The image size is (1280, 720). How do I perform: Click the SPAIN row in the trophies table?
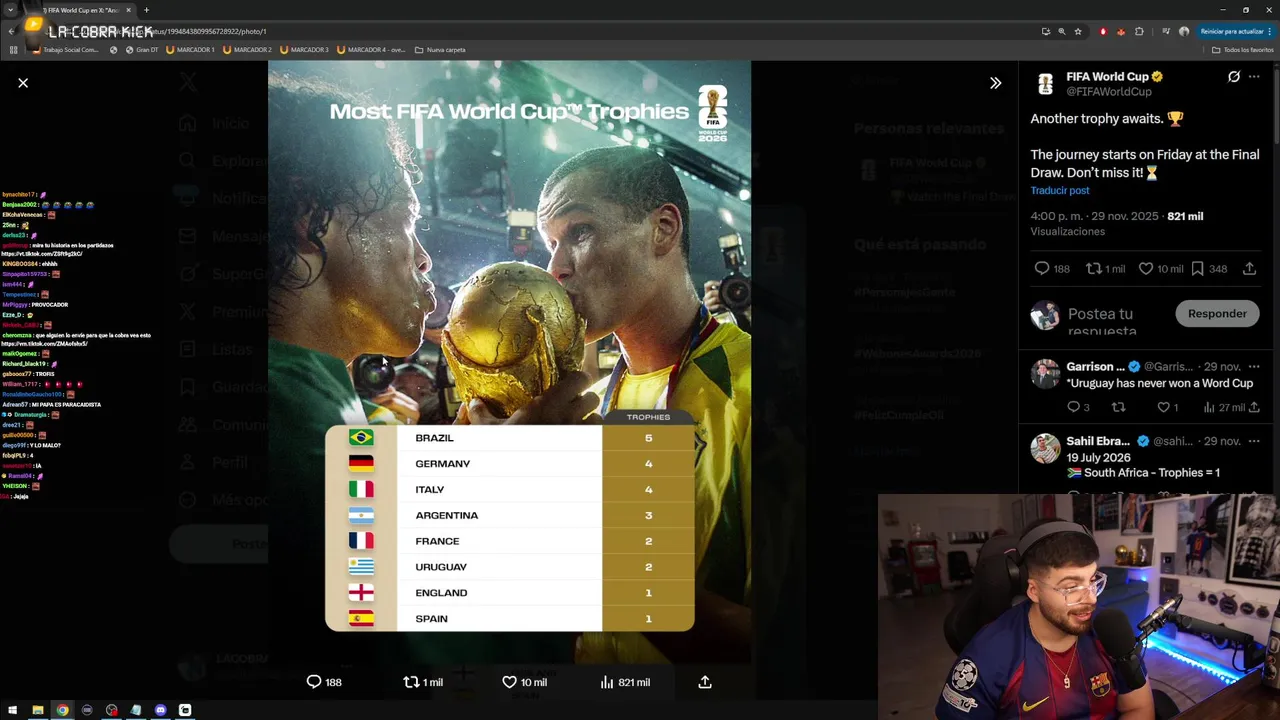click(x=510, y=618)
